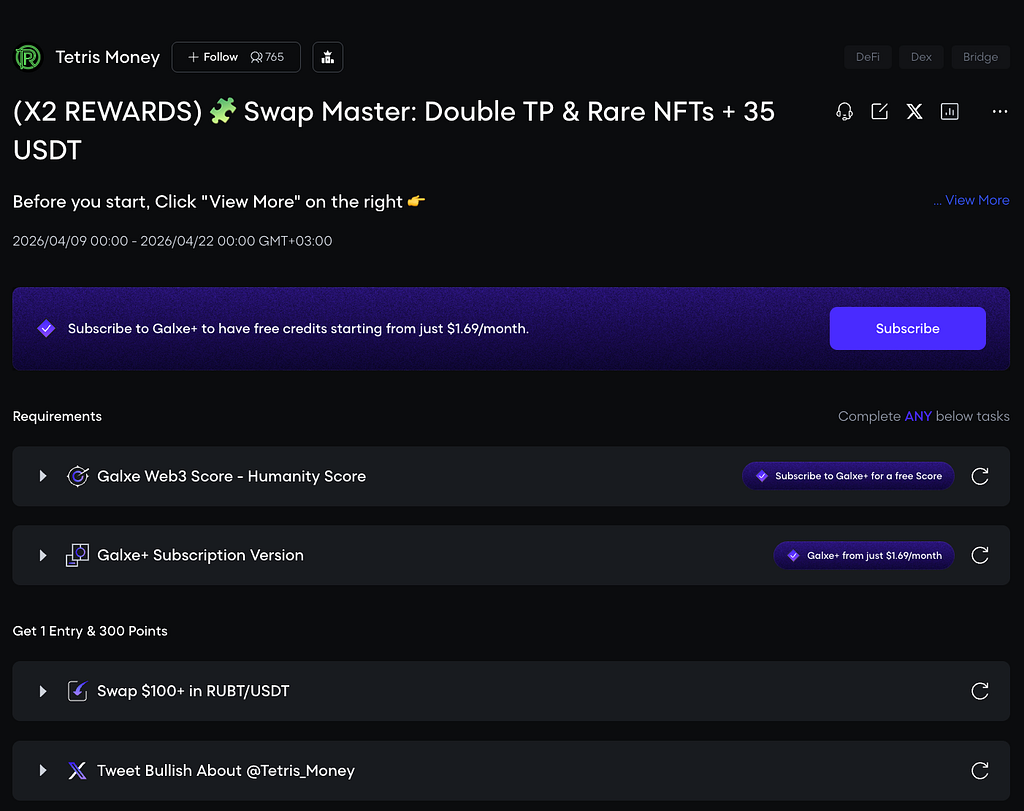Expand the Swap $100+ in RUBT/USDT row

(43, 691)
